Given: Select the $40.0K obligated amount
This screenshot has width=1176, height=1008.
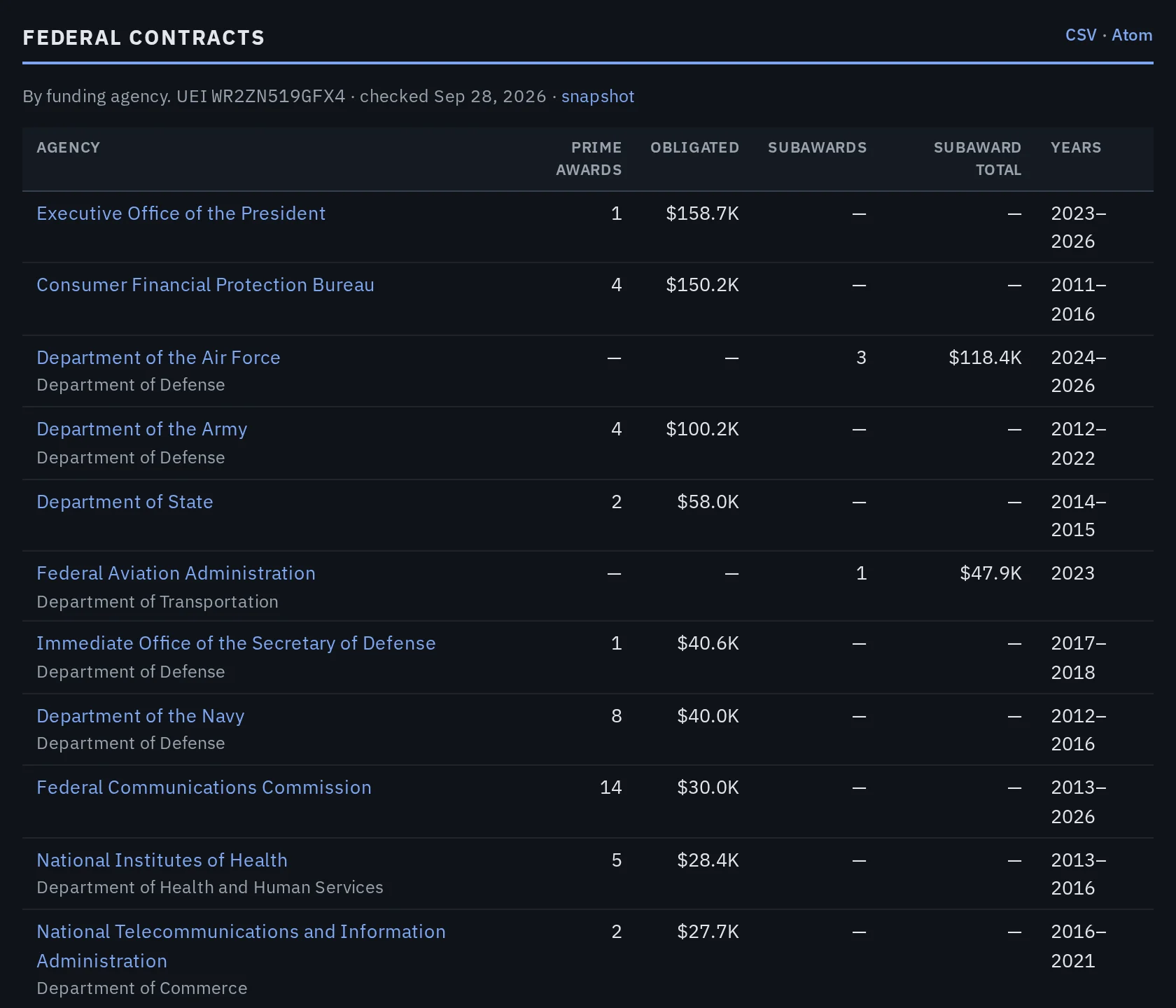Looking at the screenshot, I should (708, 716).
